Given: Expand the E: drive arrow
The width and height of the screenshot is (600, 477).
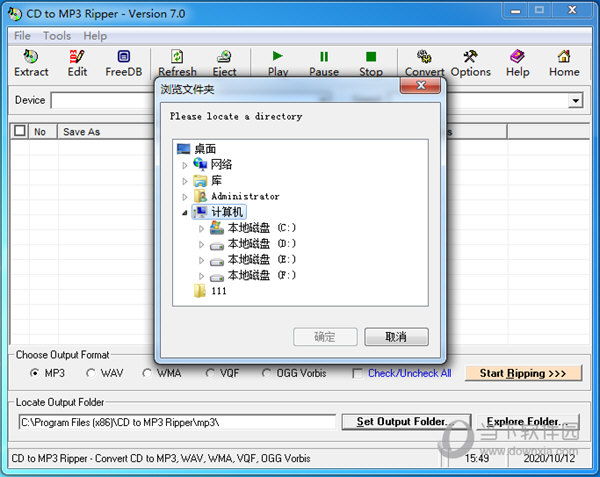Looking at the screenshot, I should click(x=201, y=260).
